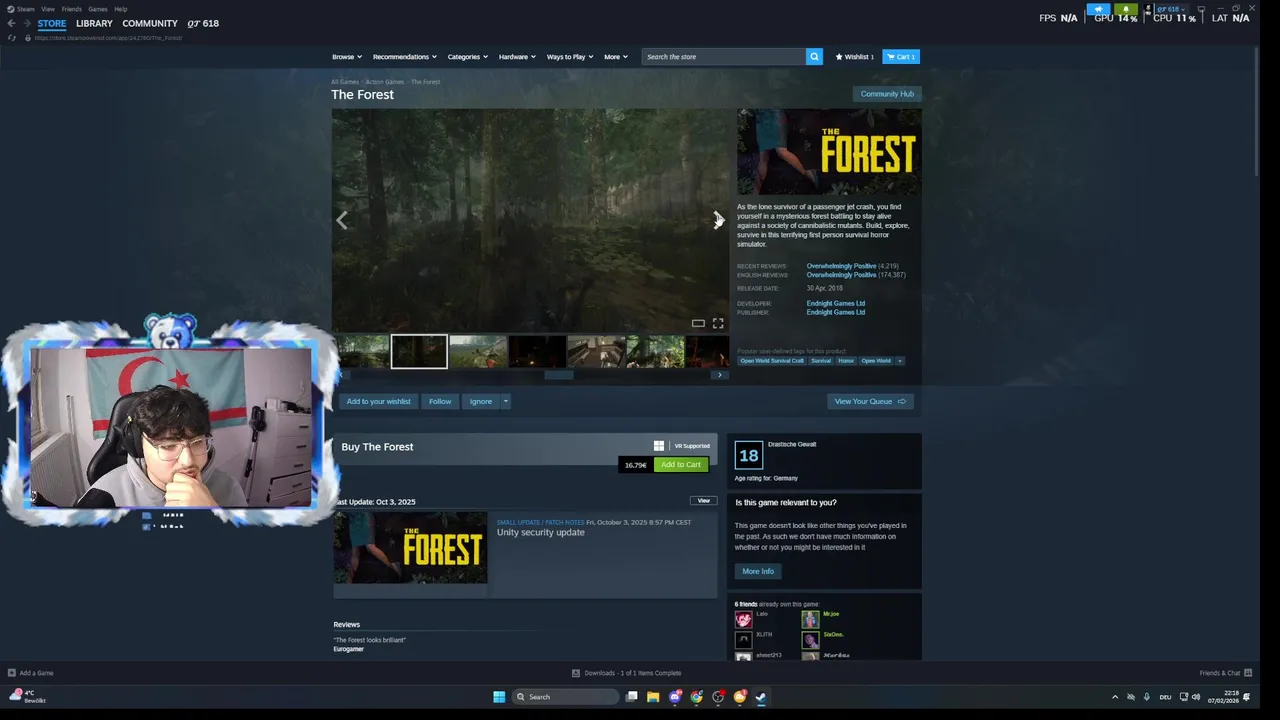Click the Add a Game plus icon
The image size is (1280, 720).
point(12,673)
